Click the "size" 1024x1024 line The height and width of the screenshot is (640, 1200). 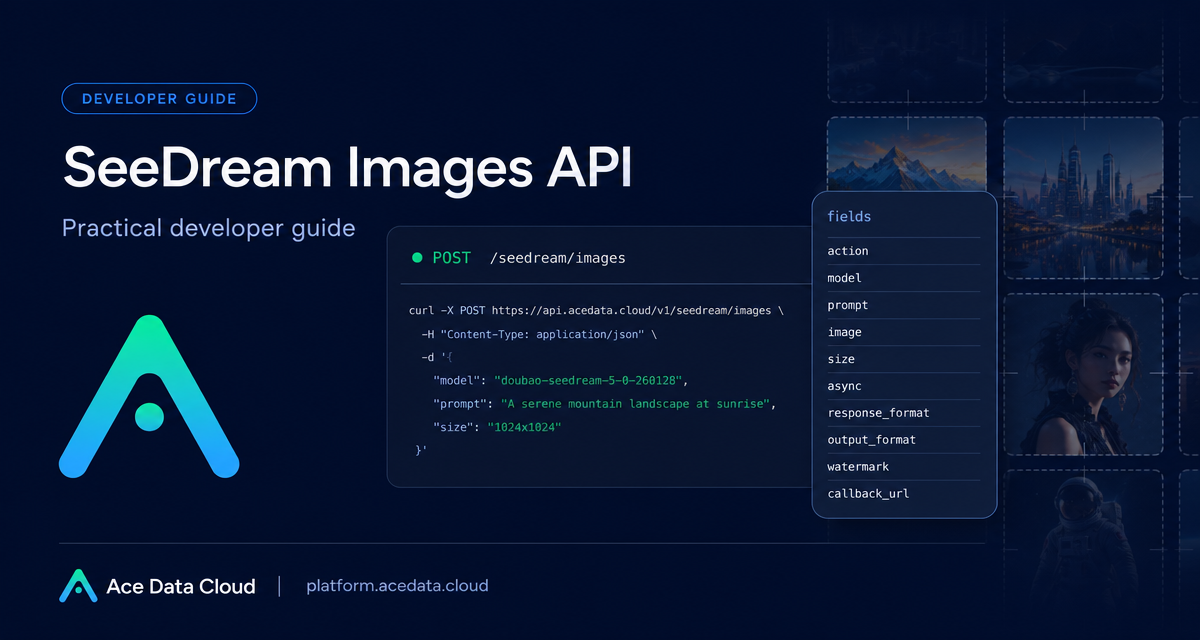click(498, 427)
